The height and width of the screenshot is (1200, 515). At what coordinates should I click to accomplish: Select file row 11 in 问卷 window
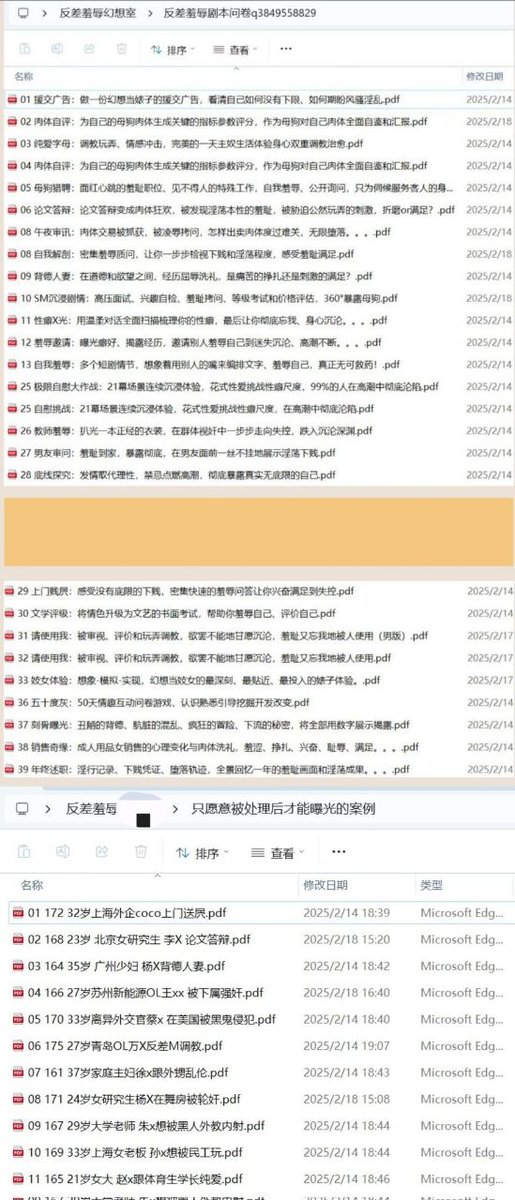[x=258, y=320]
